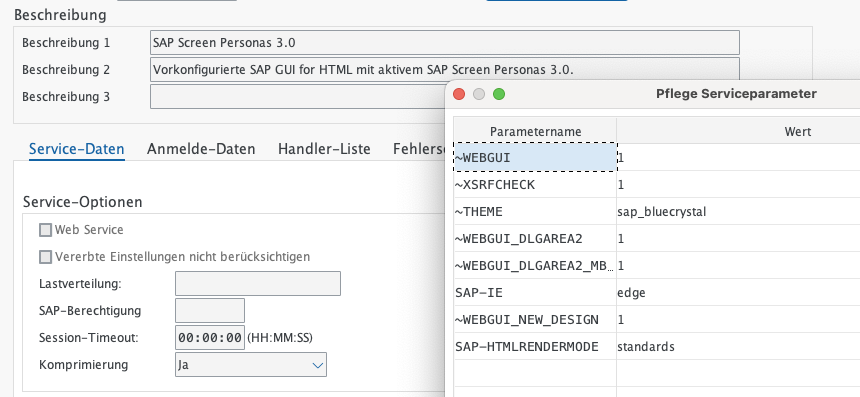Click the standards value cell
Viewport: 860px width, 397px height.
tap(738, 346)
